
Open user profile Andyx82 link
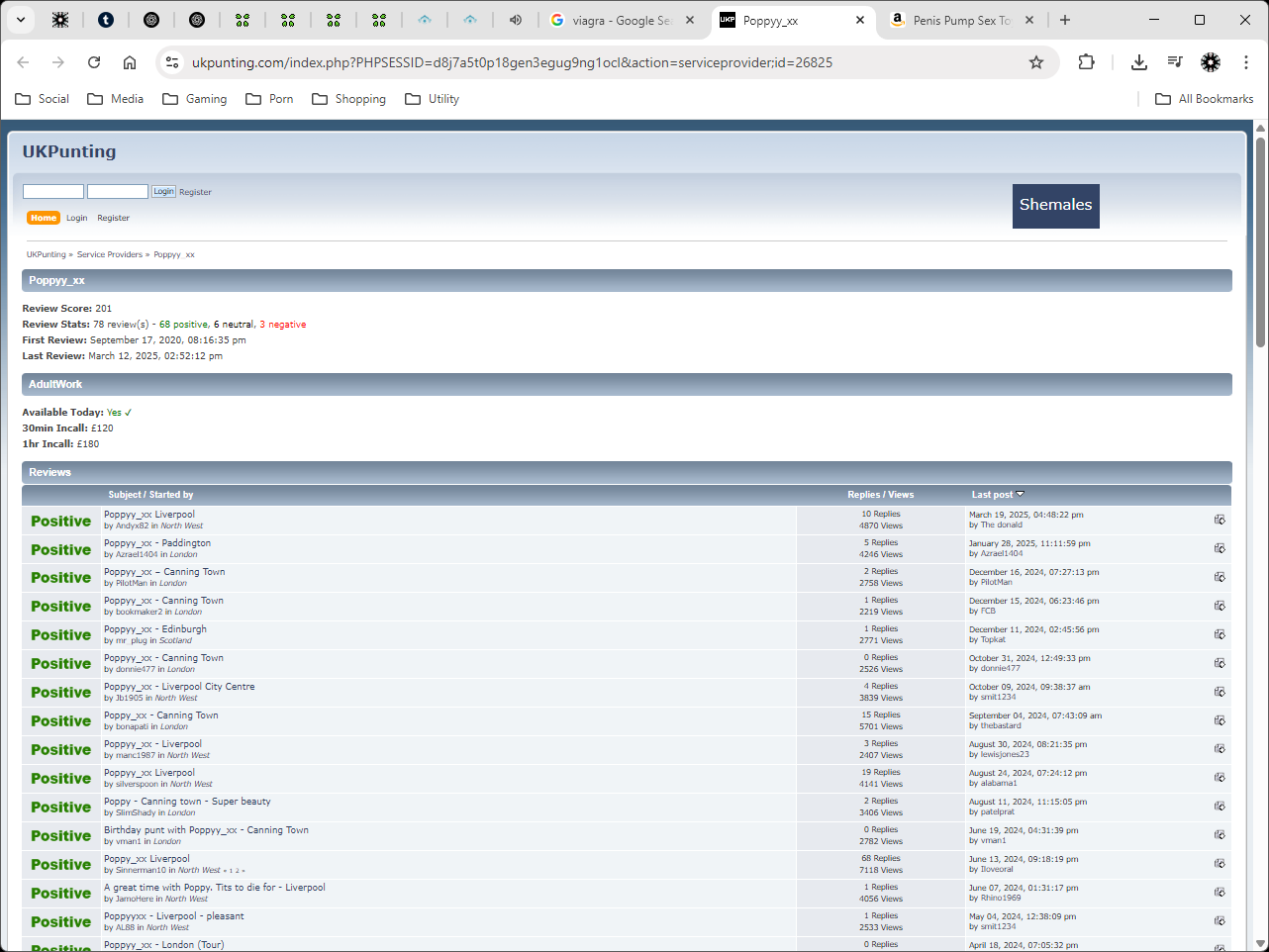click(132, 525)
